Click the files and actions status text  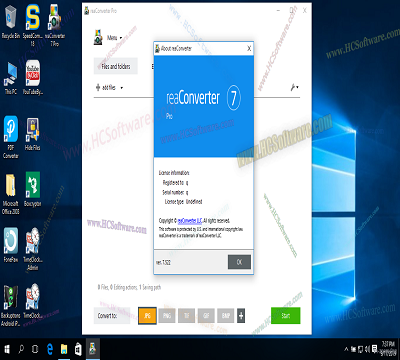pyautogui.click(x=129, y=287)
